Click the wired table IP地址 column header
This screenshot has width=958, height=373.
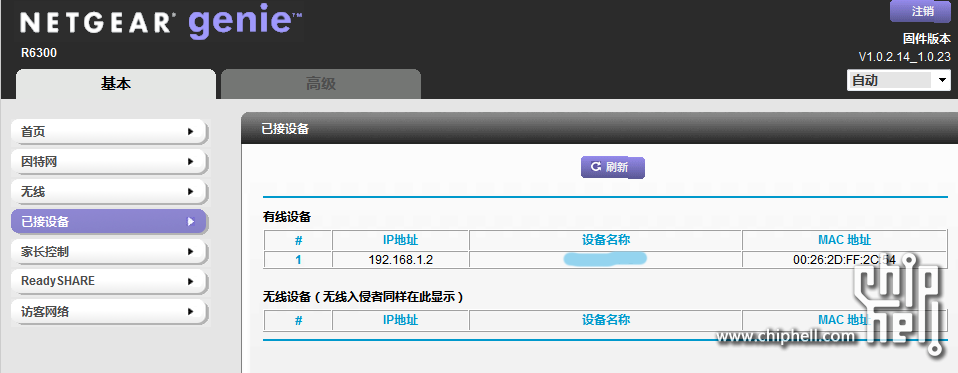pyautogui.click(x=401, y=240)
